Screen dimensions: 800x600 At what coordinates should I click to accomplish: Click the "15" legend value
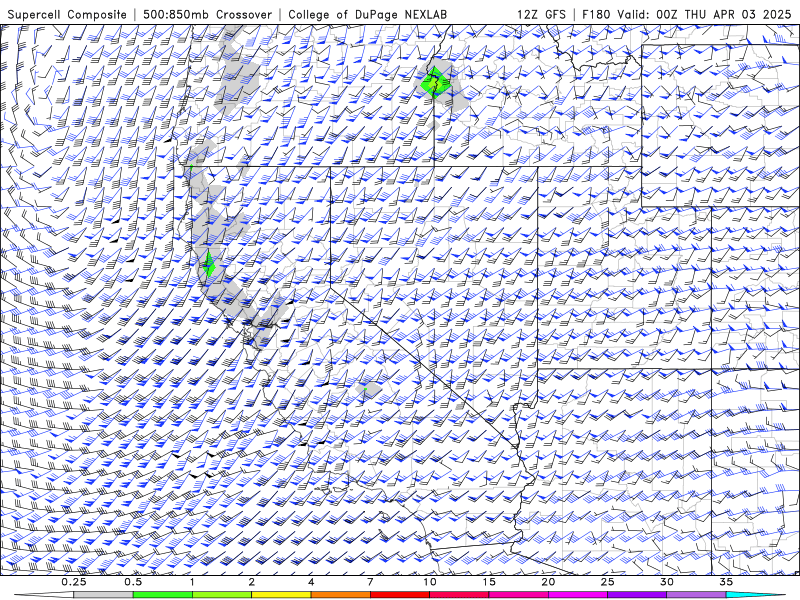[x=489, y=582]
